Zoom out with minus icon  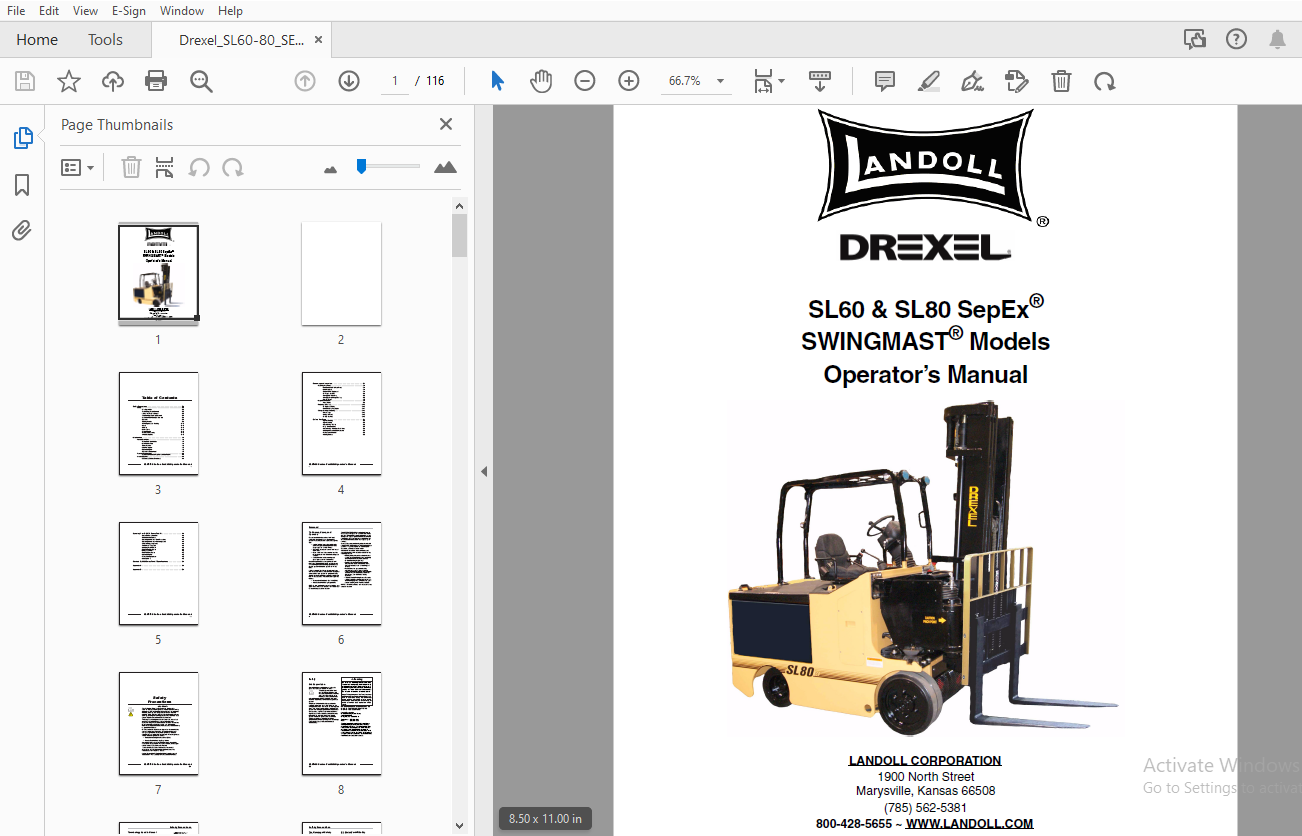[x=585, y=81]
